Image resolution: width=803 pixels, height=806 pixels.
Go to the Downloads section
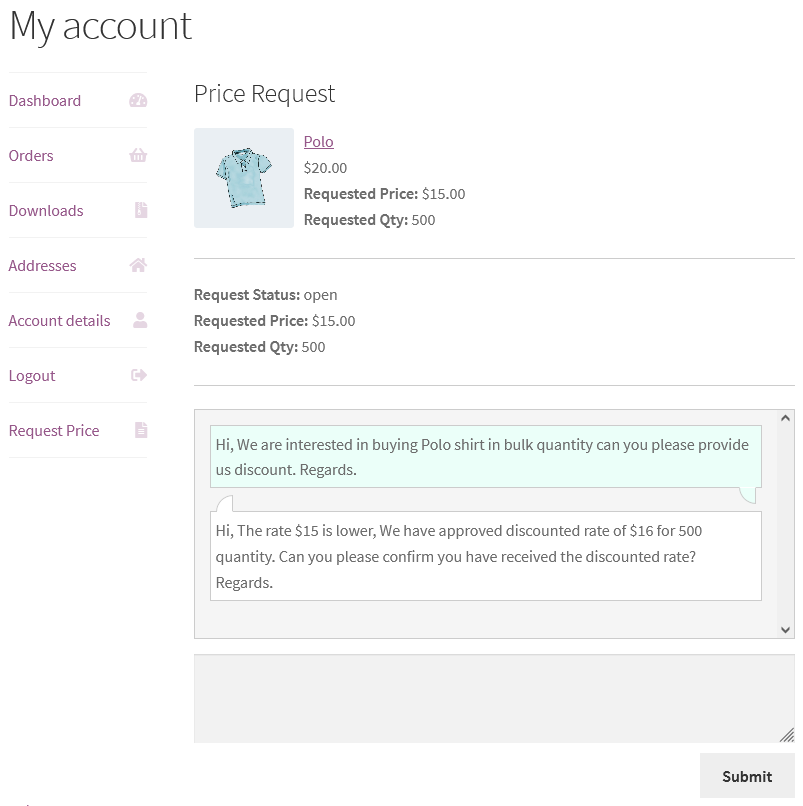[45, 210]
